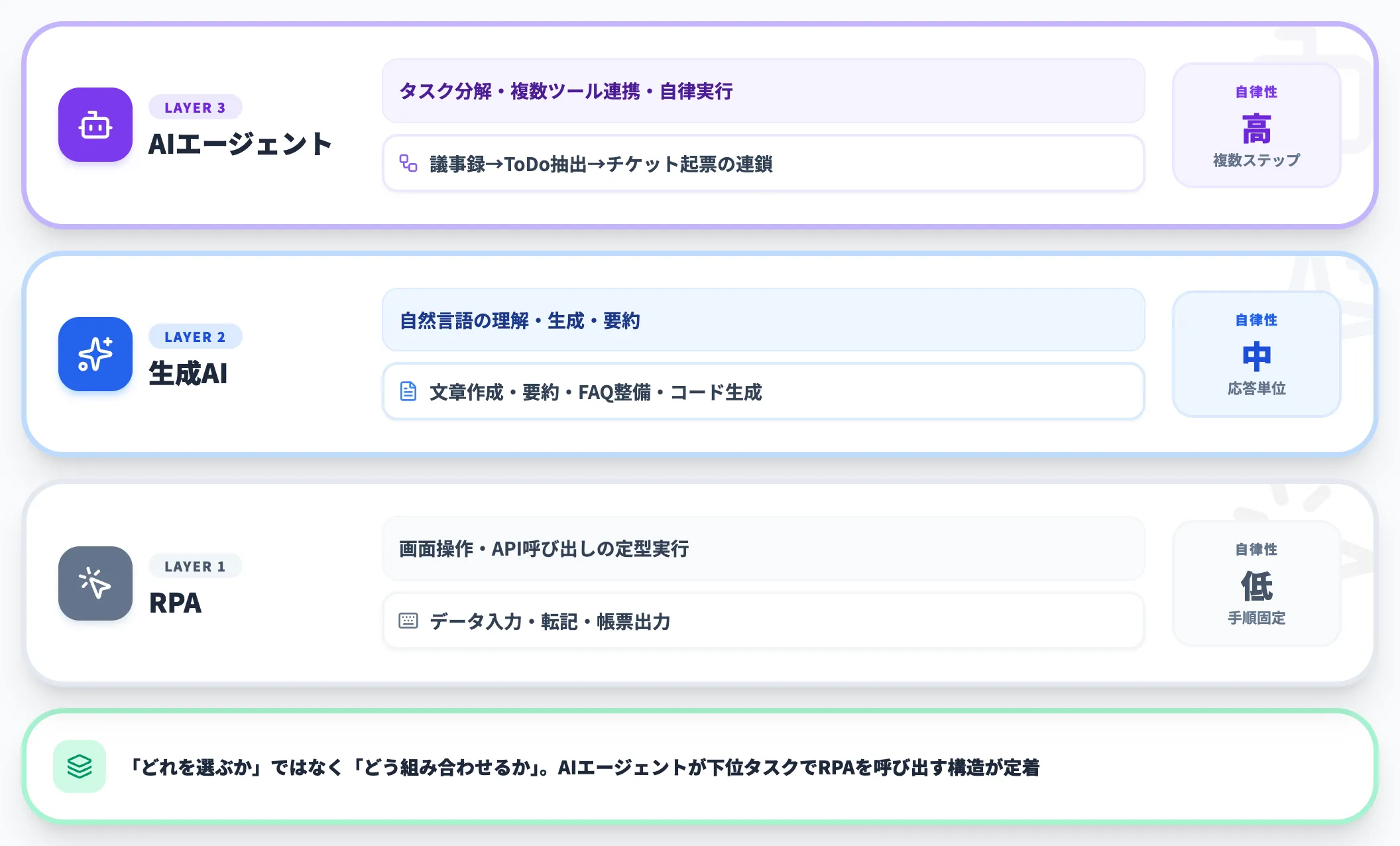Click the green layers stack icon
The width and height of the screenshot is (1400, 846).
80,766
